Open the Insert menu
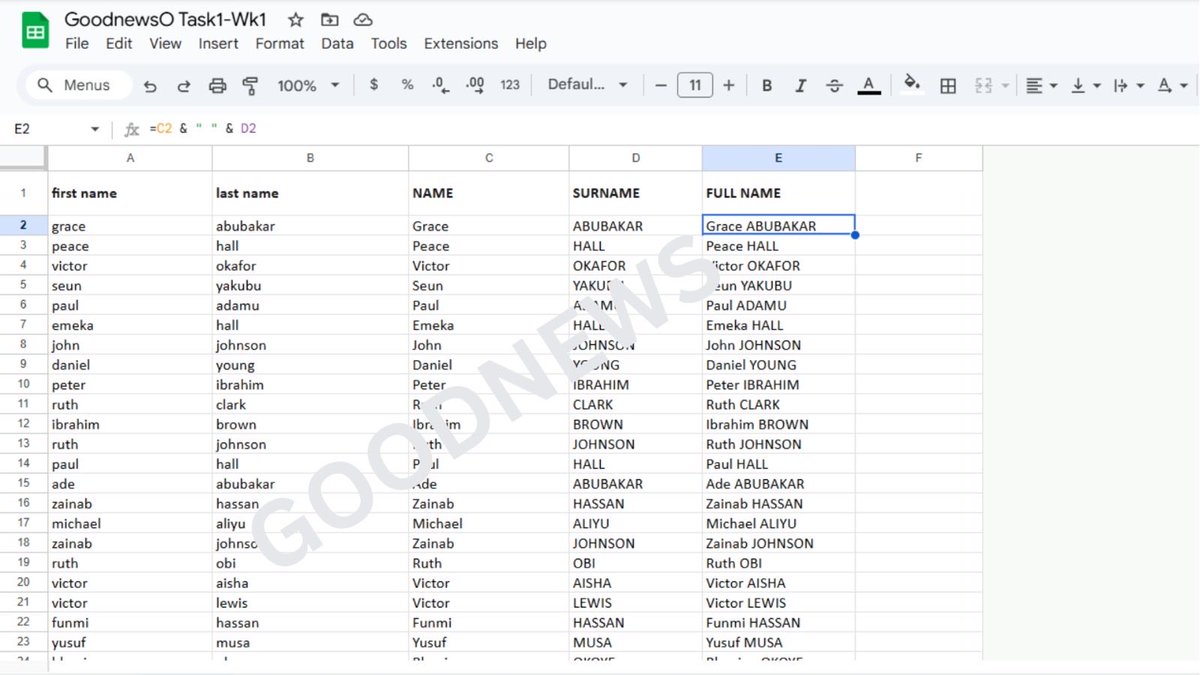 pyautogui.click(x=218, y=43)
